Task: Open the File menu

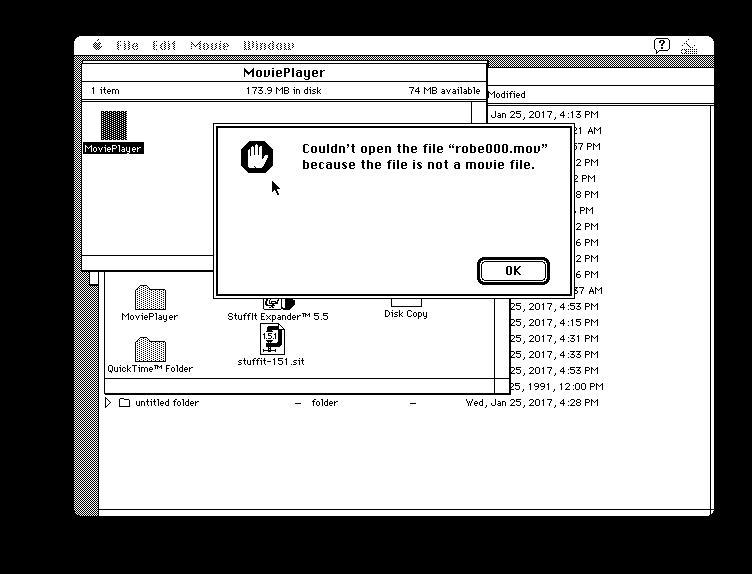Action: [127, 46]
